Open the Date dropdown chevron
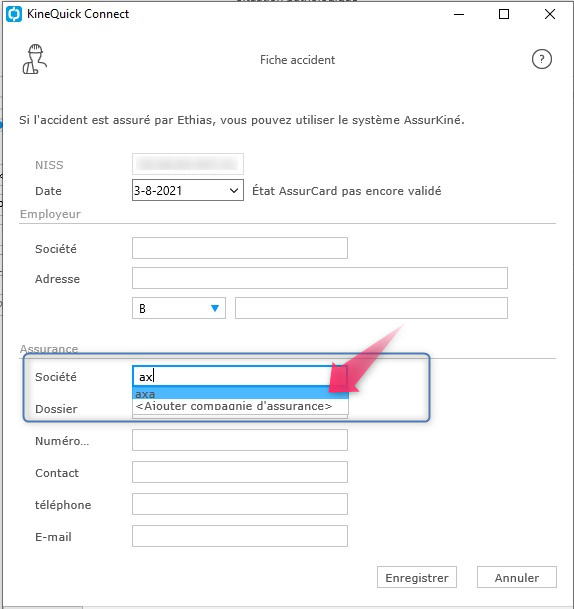Screen dimensions: 574x609 click(x=234, y=191)
